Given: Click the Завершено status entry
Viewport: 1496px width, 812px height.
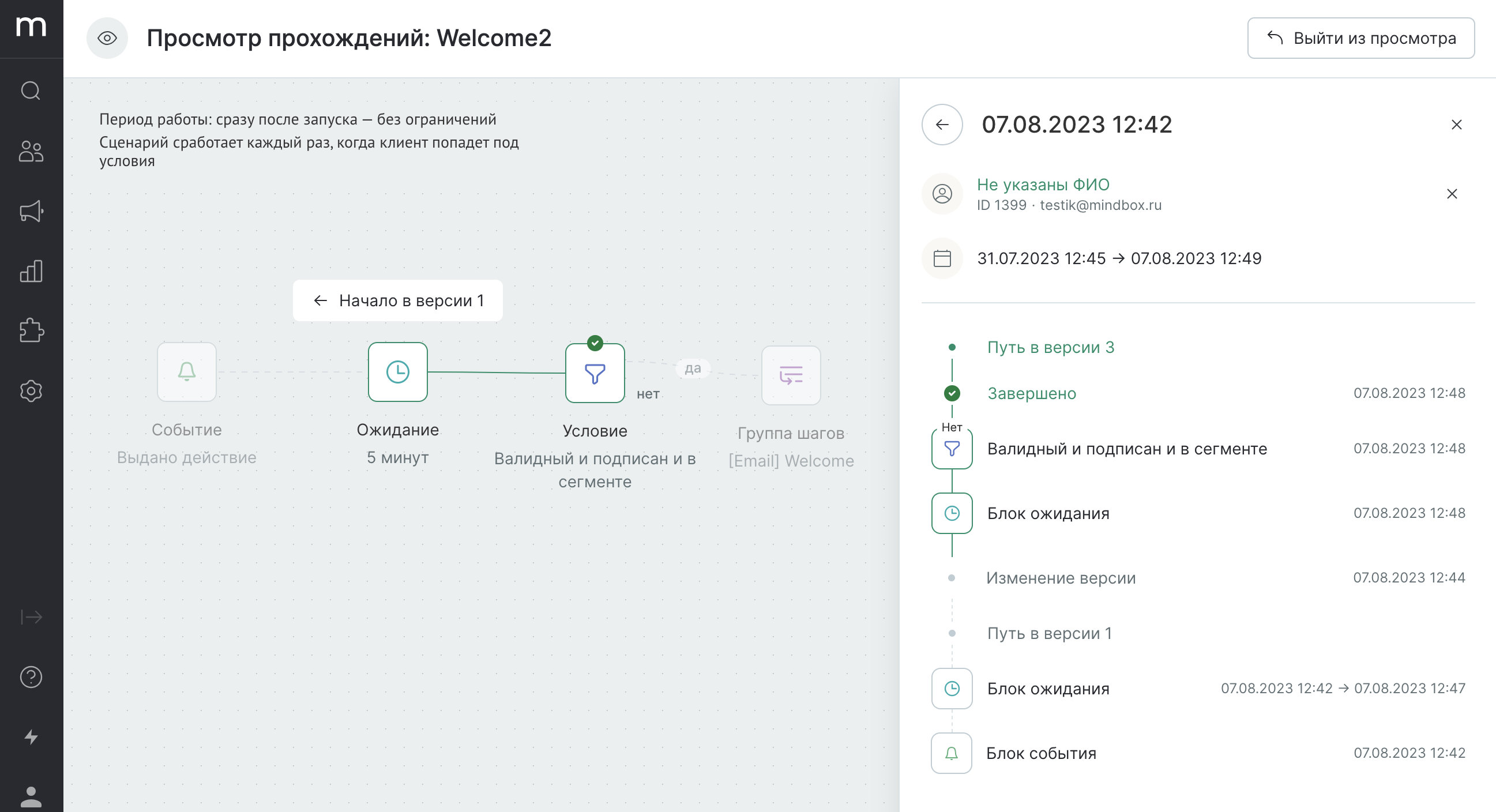Looking at the screenshot, I should tap(1032, 393).
